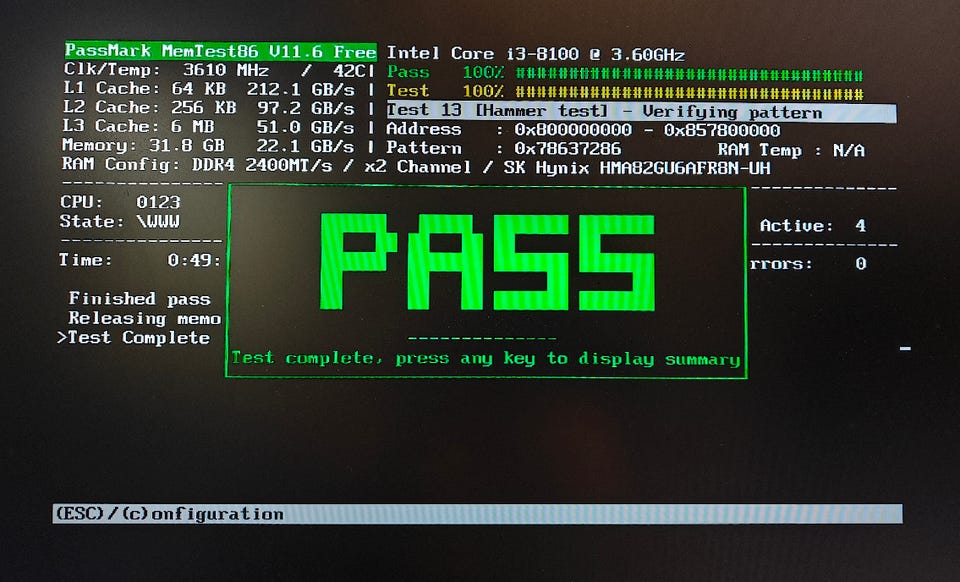Click the Pattern 0x78637286 value

[568, 149]
